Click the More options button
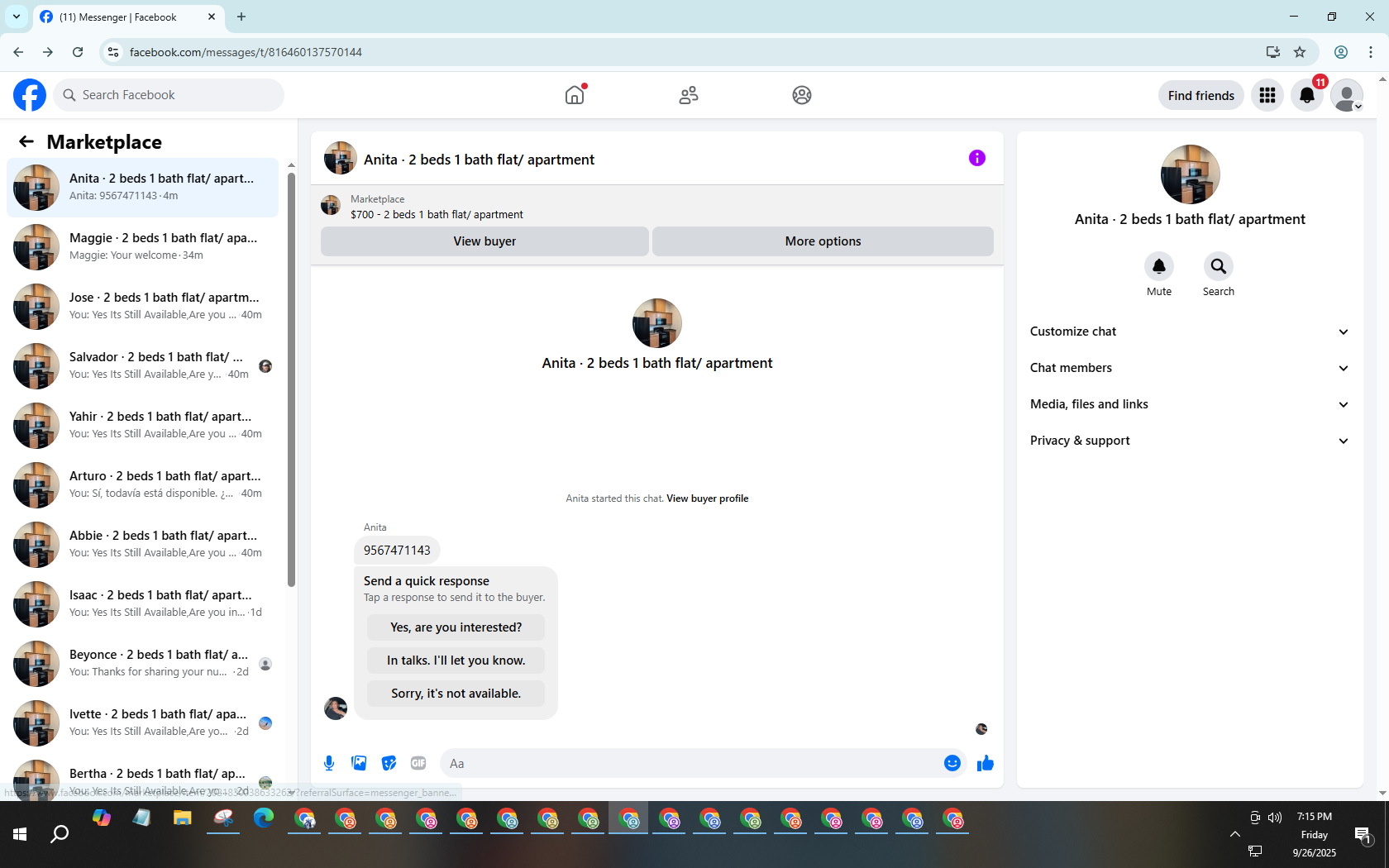The width and height of the screenshot is (1389, 868). coord(823,241)
